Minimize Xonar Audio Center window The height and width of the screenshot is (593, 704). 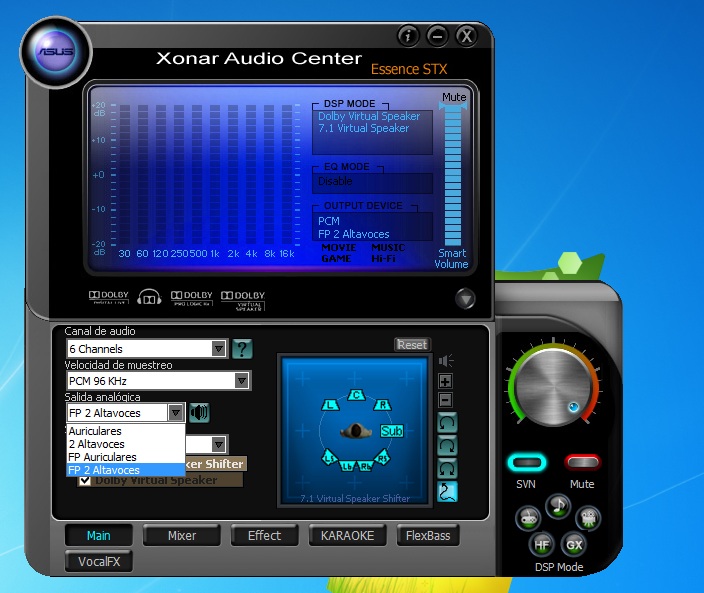pyautogui.click(x=437, y=35)
